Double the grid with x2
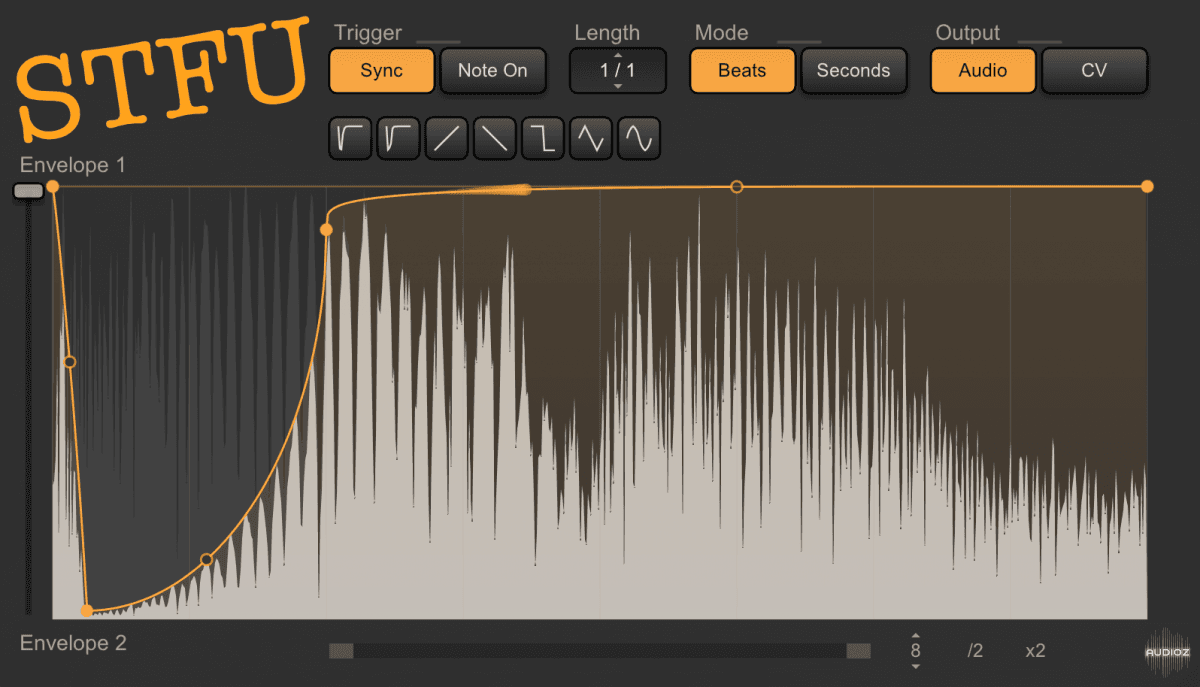This screenshot has width=1200, height=687. click(1035, 651)
